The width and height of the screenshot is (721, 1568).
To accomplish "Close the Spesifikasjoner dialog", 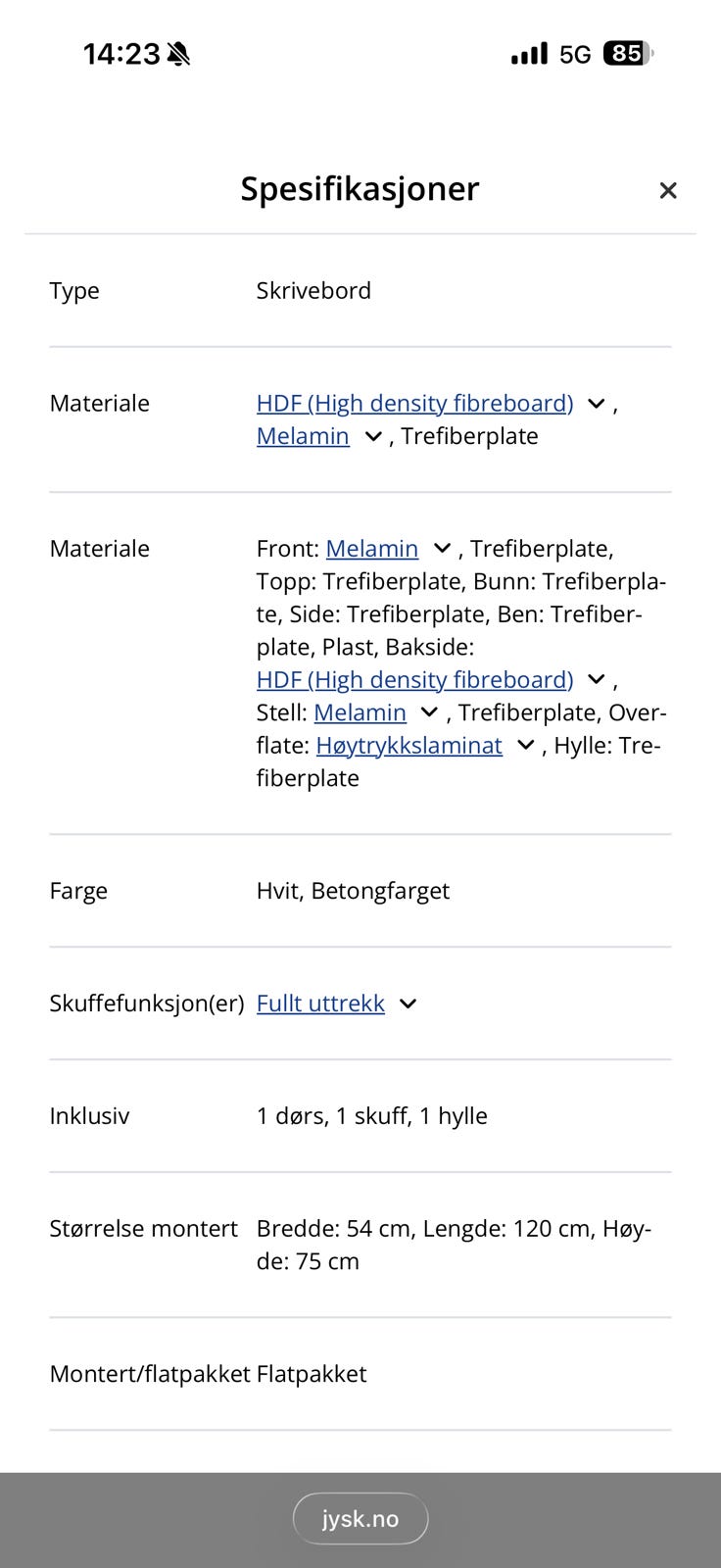I will pyautogui.click(x=668, y=190).
